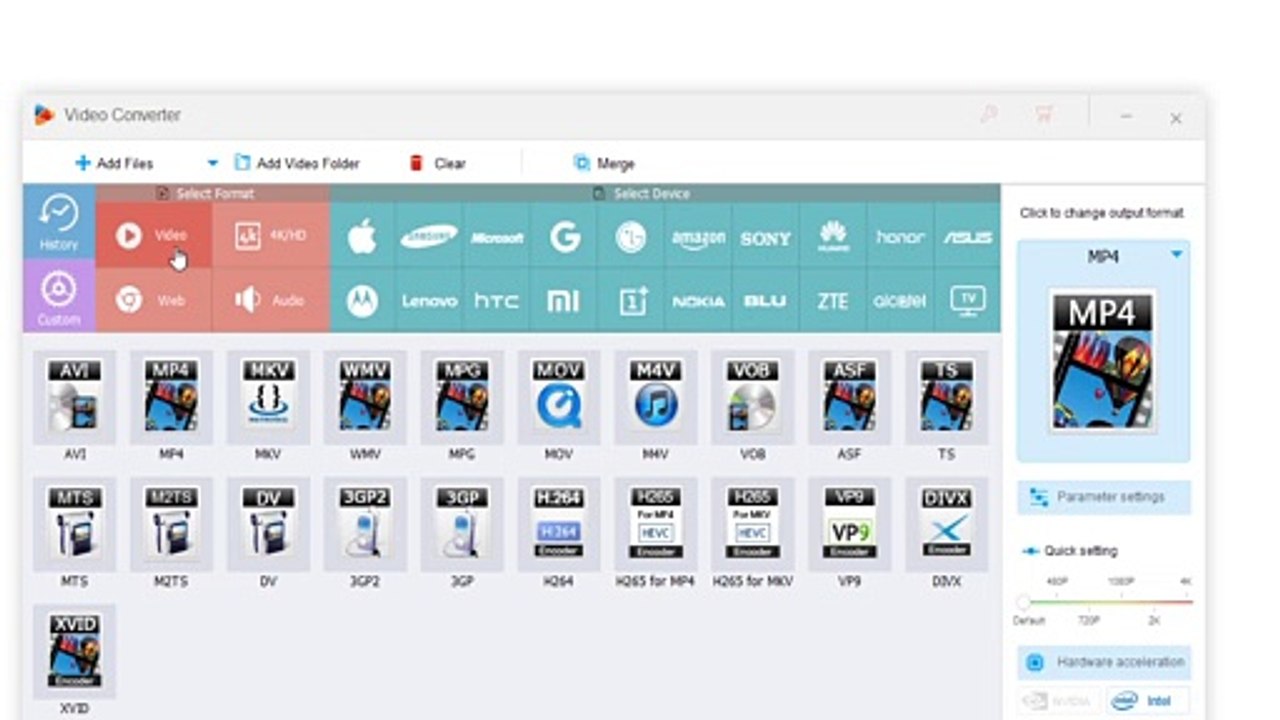Click Add Video Folder
The height and width of the screenshot is (720, 1280).
click(296, 163)
